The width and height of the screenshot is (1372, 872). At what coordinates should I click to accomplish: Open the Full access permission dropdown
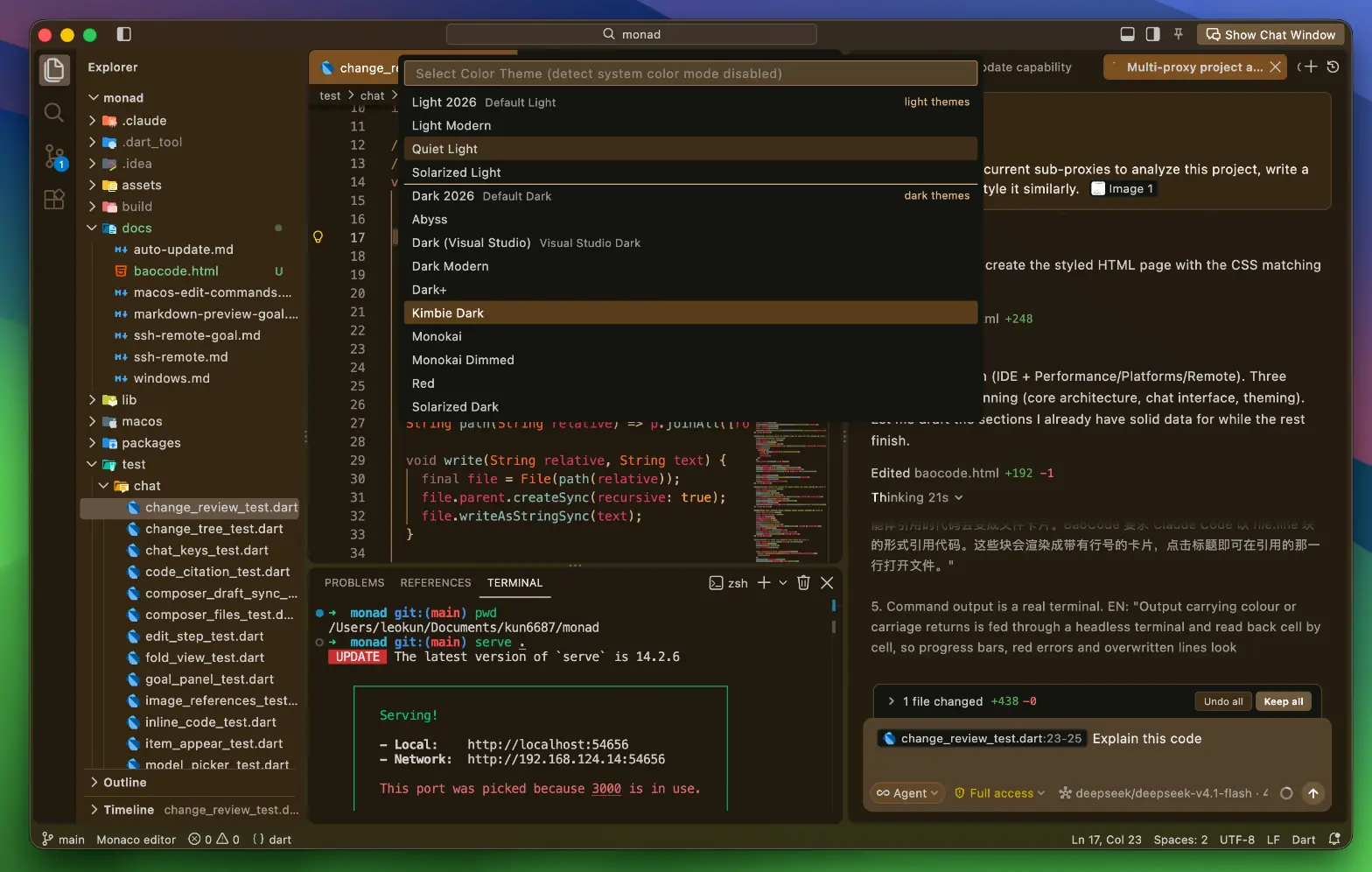pyautogui.click(x=999, y=793)
